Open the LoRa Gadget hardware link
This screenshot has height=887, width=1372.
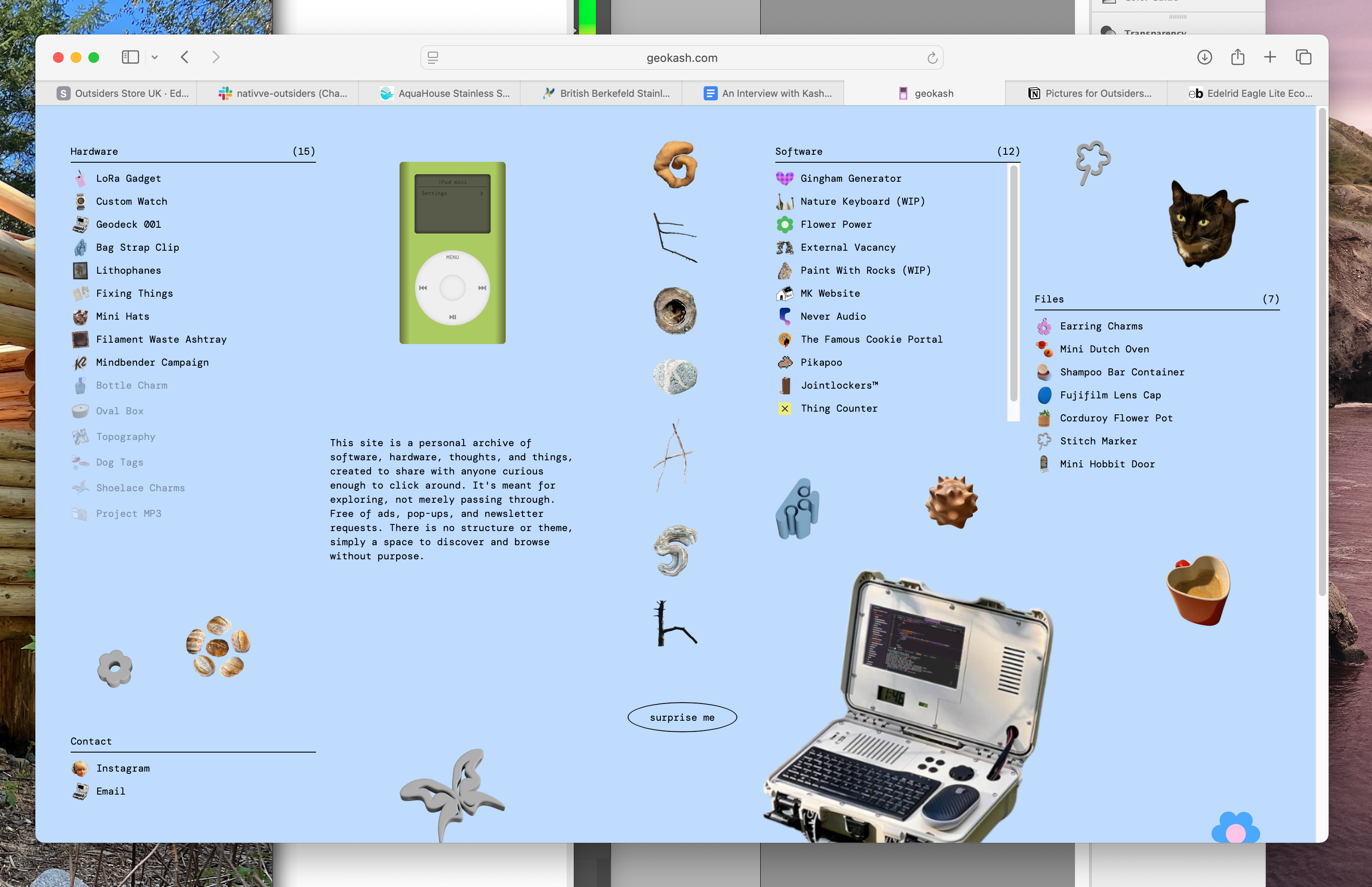click(x=128, y=179)
